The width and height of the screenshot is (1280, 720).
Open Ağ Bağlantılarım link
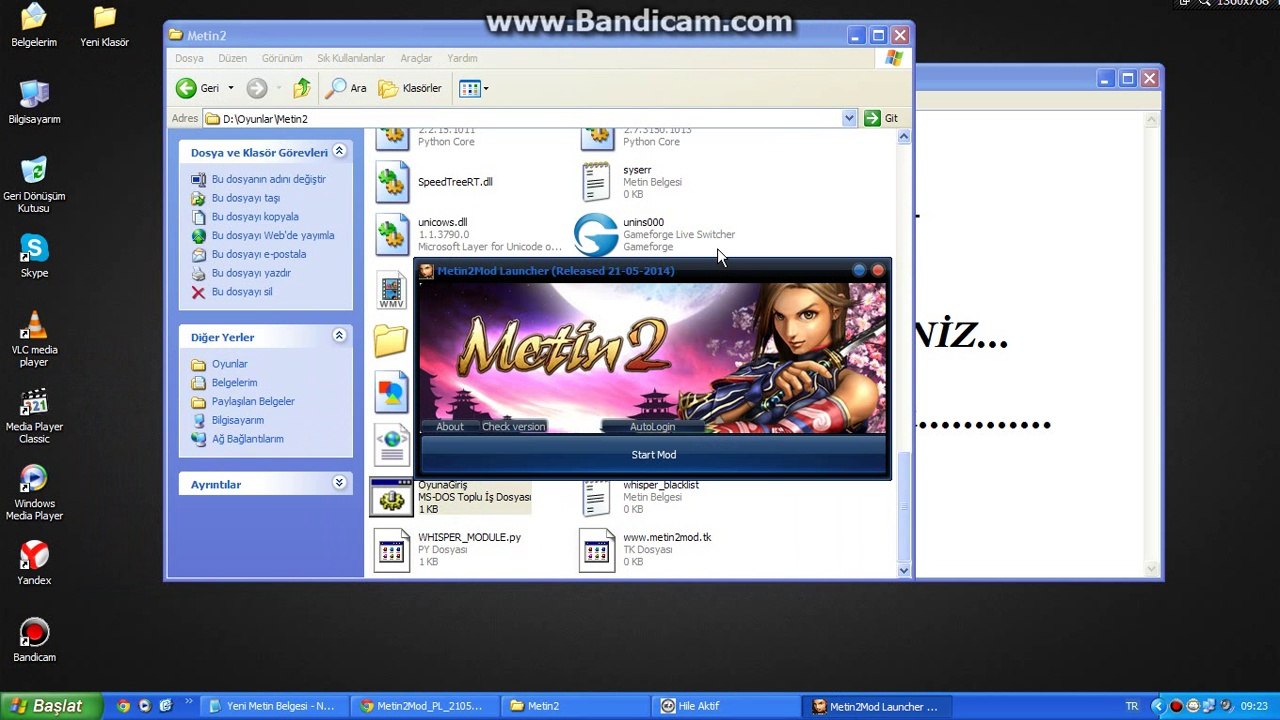pyautogui.click(x=247, y=439)
